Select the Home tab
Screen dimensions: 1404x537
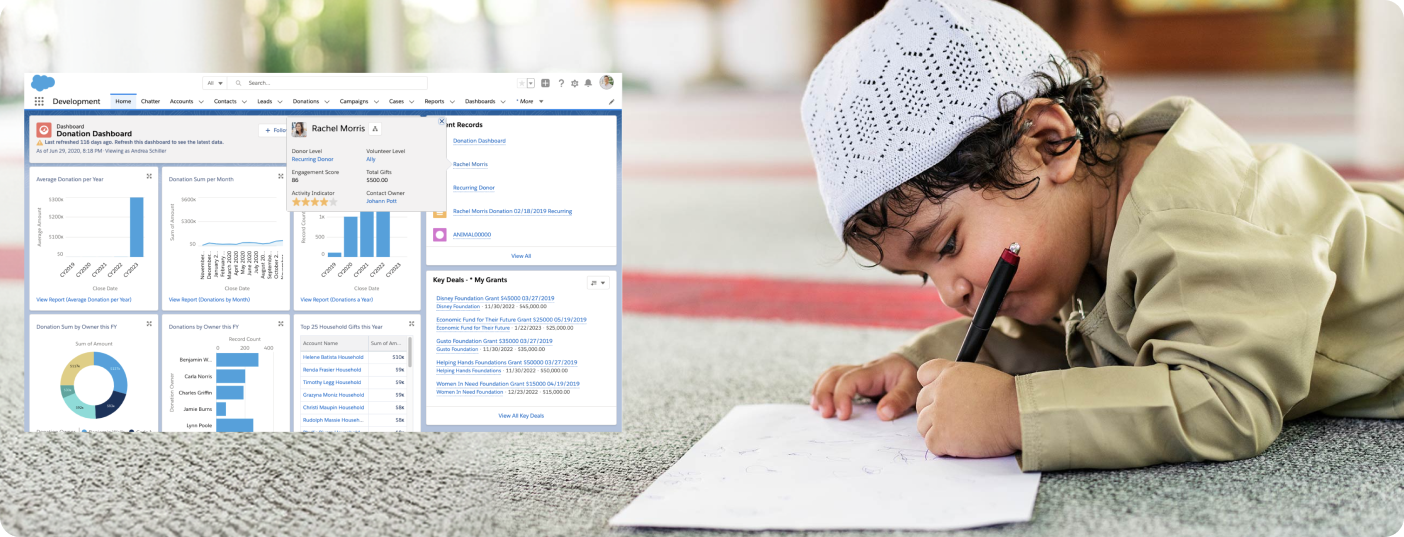[x=123, y=101]
